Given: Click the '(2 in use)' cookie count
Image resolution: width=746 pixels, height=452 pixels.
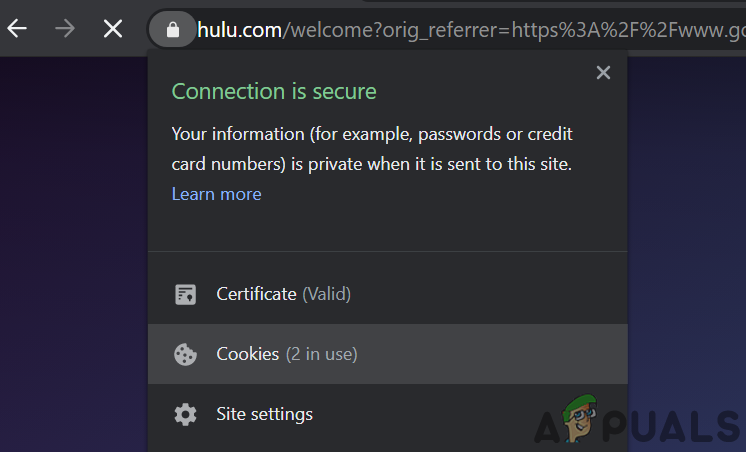Looking at the screenshot, I should [321, 354].
